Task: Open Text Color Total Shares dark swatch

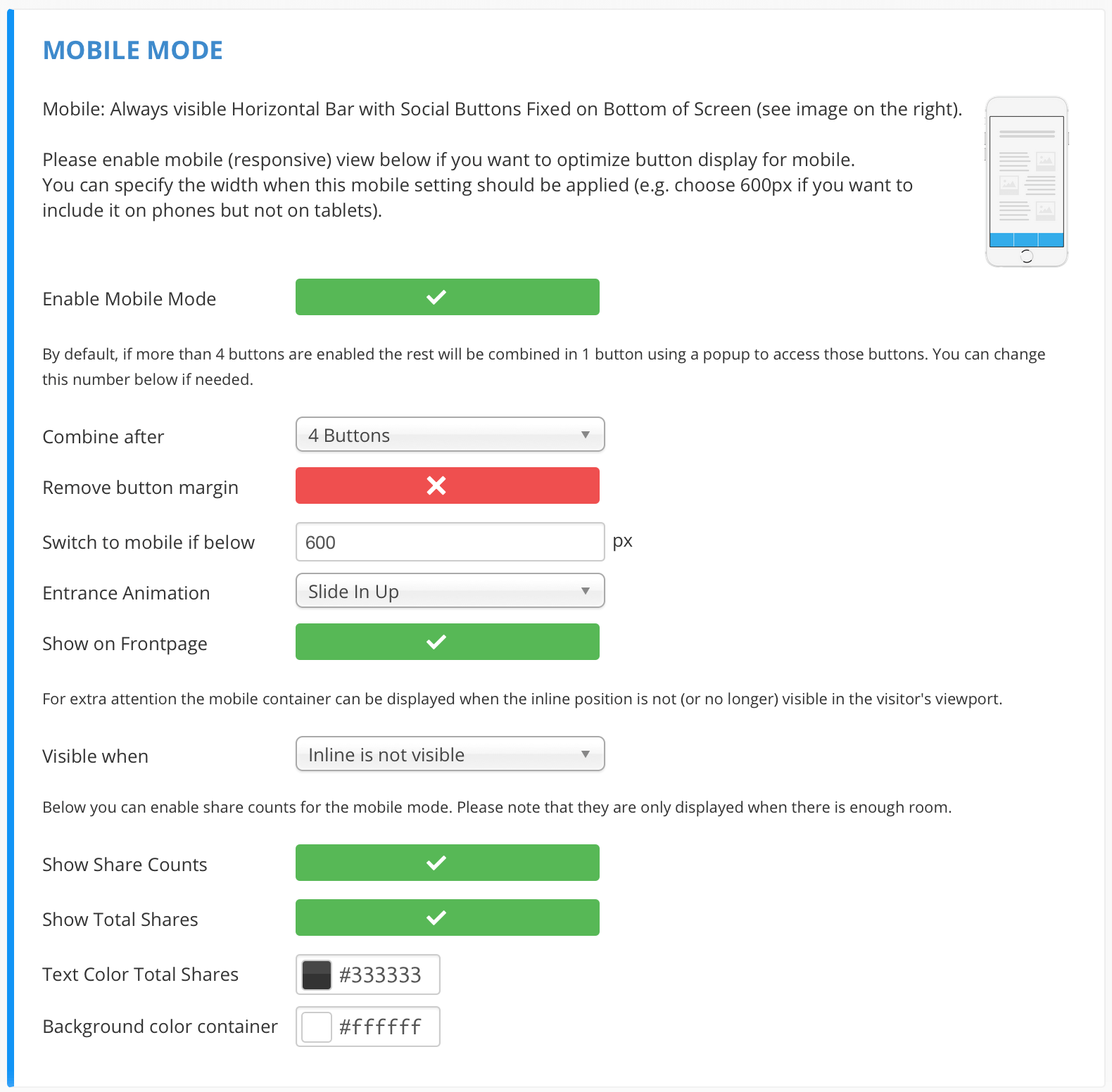Action: click(x=317, y=974)
